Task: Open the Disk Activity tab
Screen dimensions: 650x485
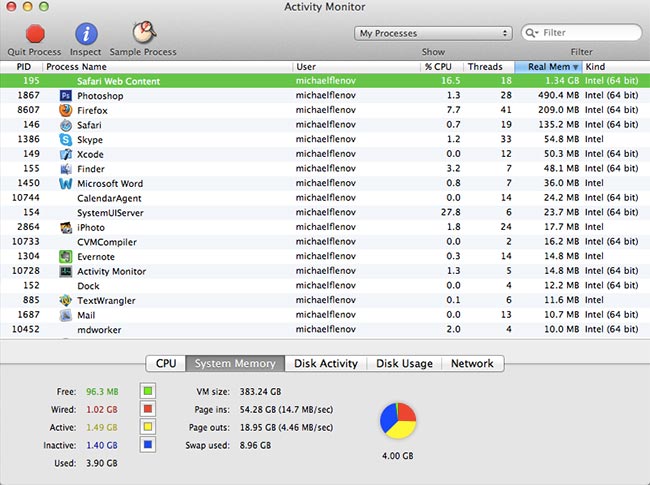Action: pyautogui.click(x=326, y=364)
